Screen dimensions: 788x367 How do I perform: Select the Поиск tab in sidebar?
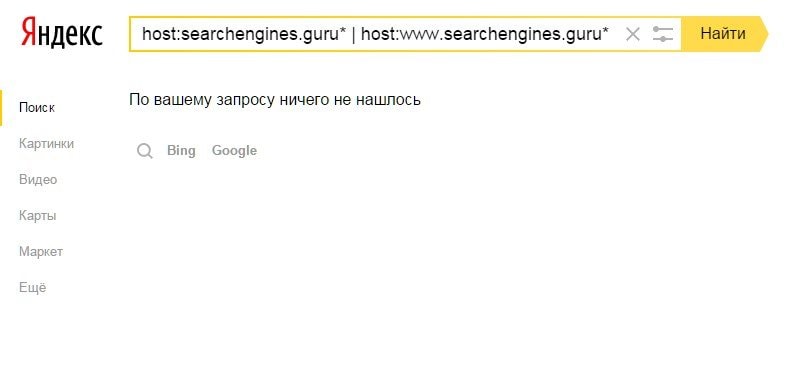click(x=37, y=108)
